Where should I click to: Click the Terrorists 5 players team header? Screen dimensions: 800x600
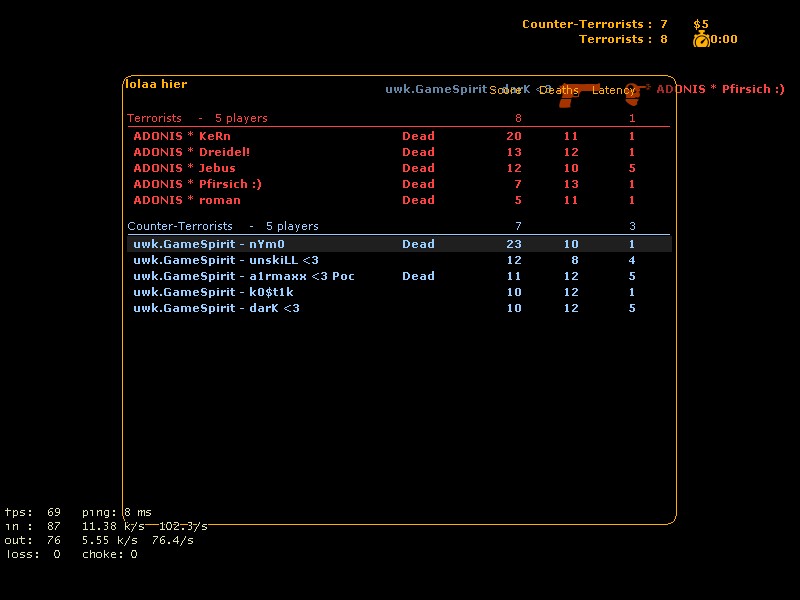click(x=197, y=118)
